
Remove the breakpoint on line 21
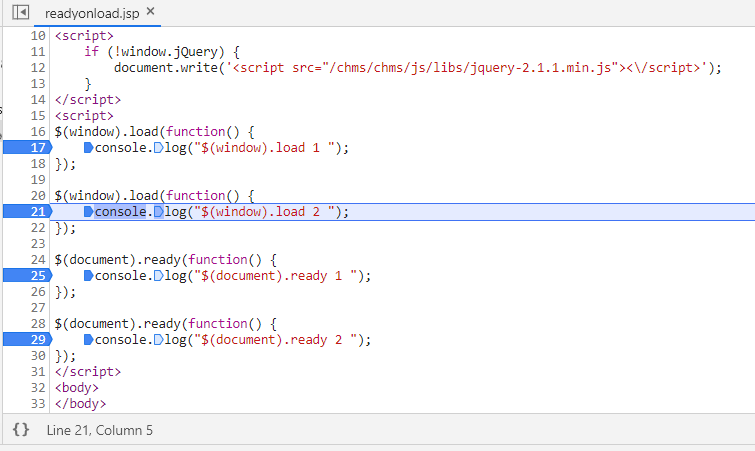click(x=27, y=211)
